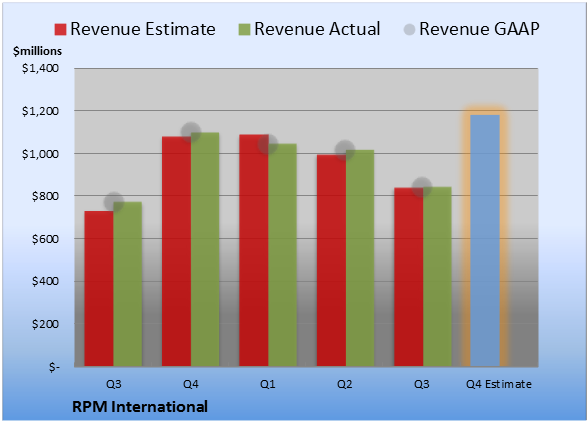Select the red estimate bar for Q2
This screenshot has width=588, height=422.
tap(331, 261)
